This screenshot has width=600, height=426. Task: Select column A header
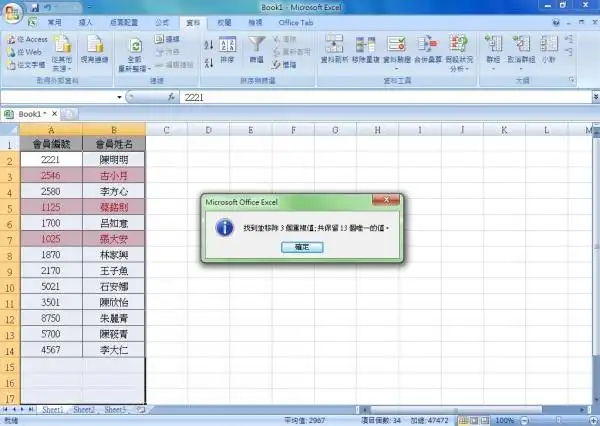pyautogui.click(x=51, y=130)
